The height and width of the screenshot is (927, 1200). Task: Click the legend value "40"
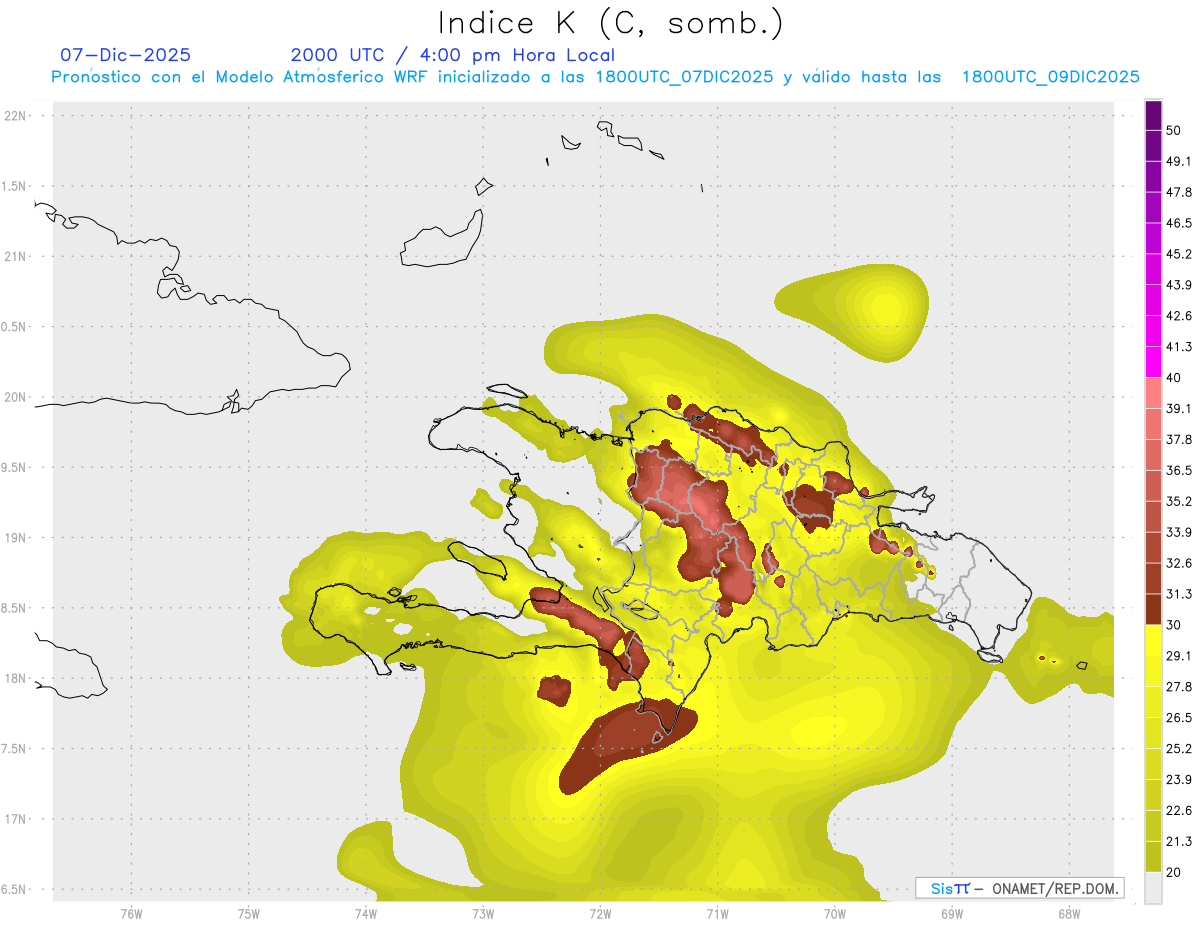pos(1174,378)
